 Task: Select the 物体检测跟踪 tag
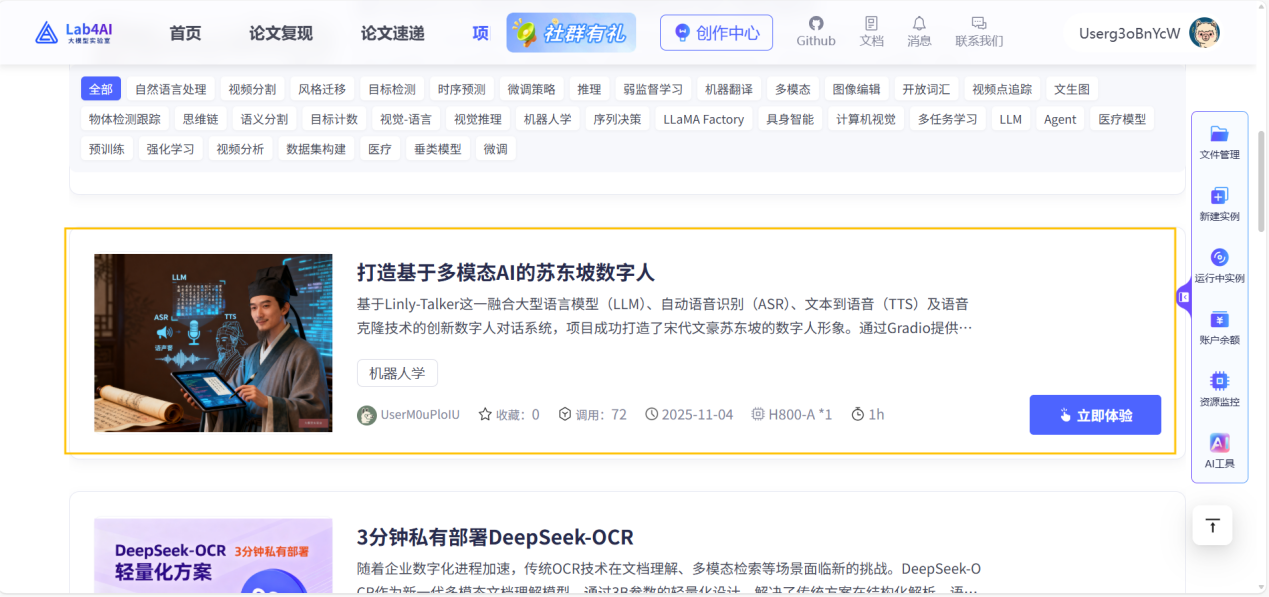tap(125, 119)
